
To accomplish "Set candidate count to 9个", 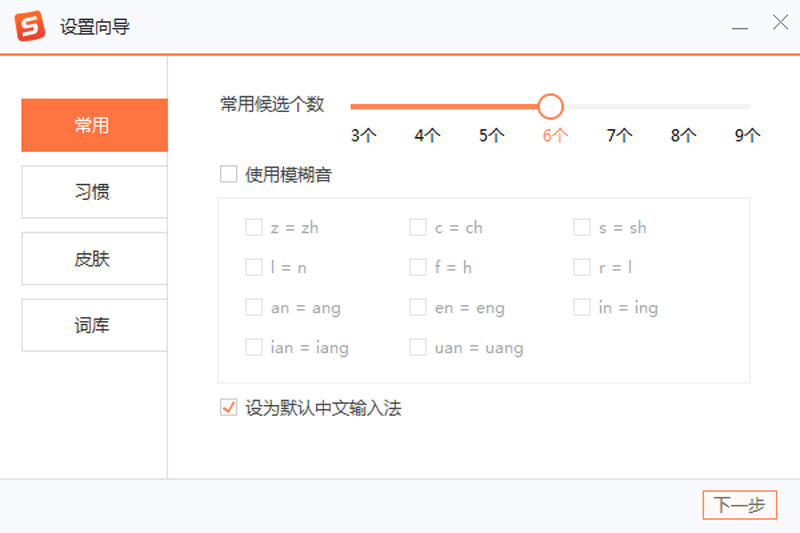I will pyautogui.click(x=747, y=135).
